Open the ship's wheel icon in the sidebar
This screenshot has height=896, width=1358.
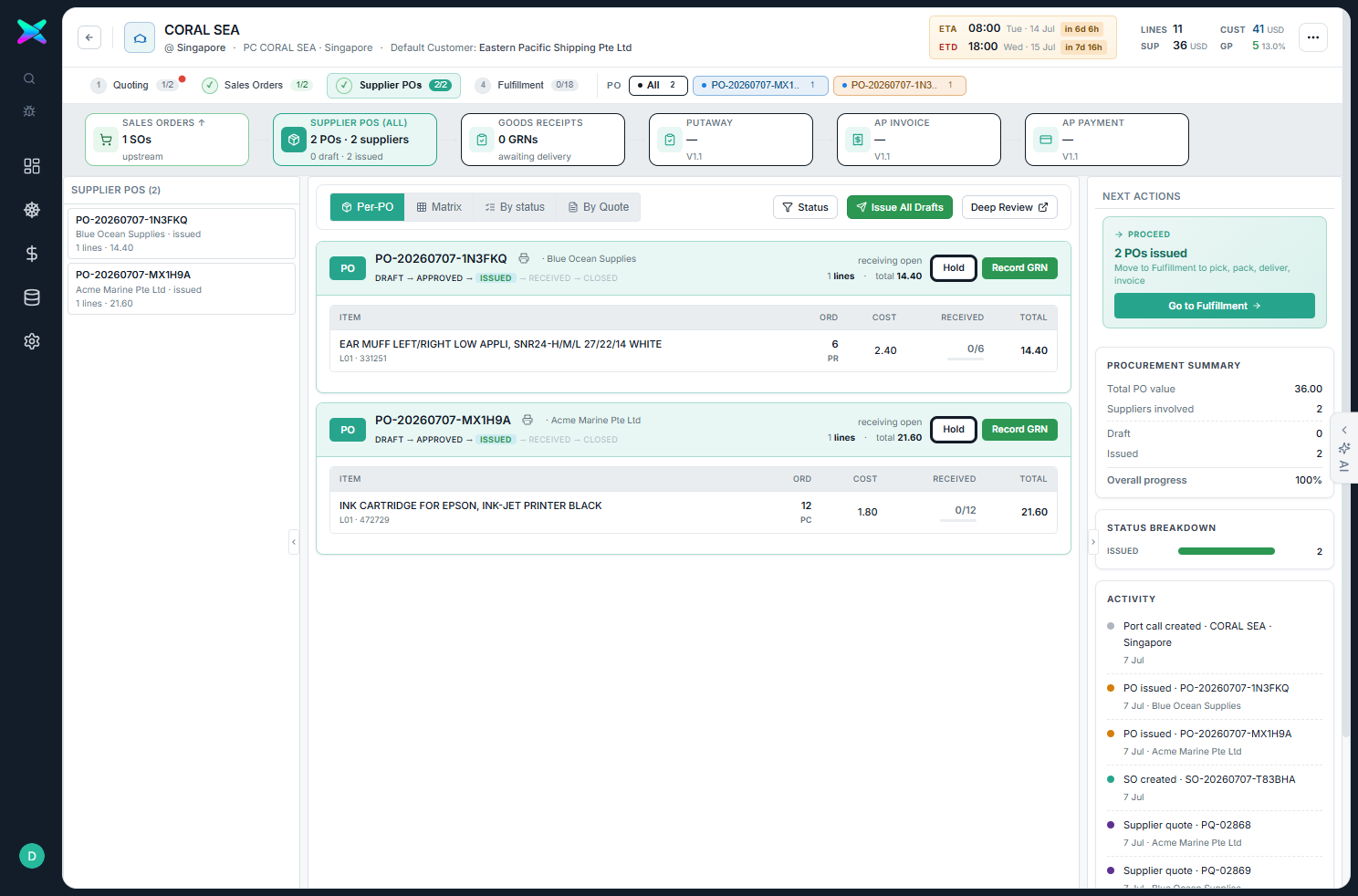click(x=32, y=210)
